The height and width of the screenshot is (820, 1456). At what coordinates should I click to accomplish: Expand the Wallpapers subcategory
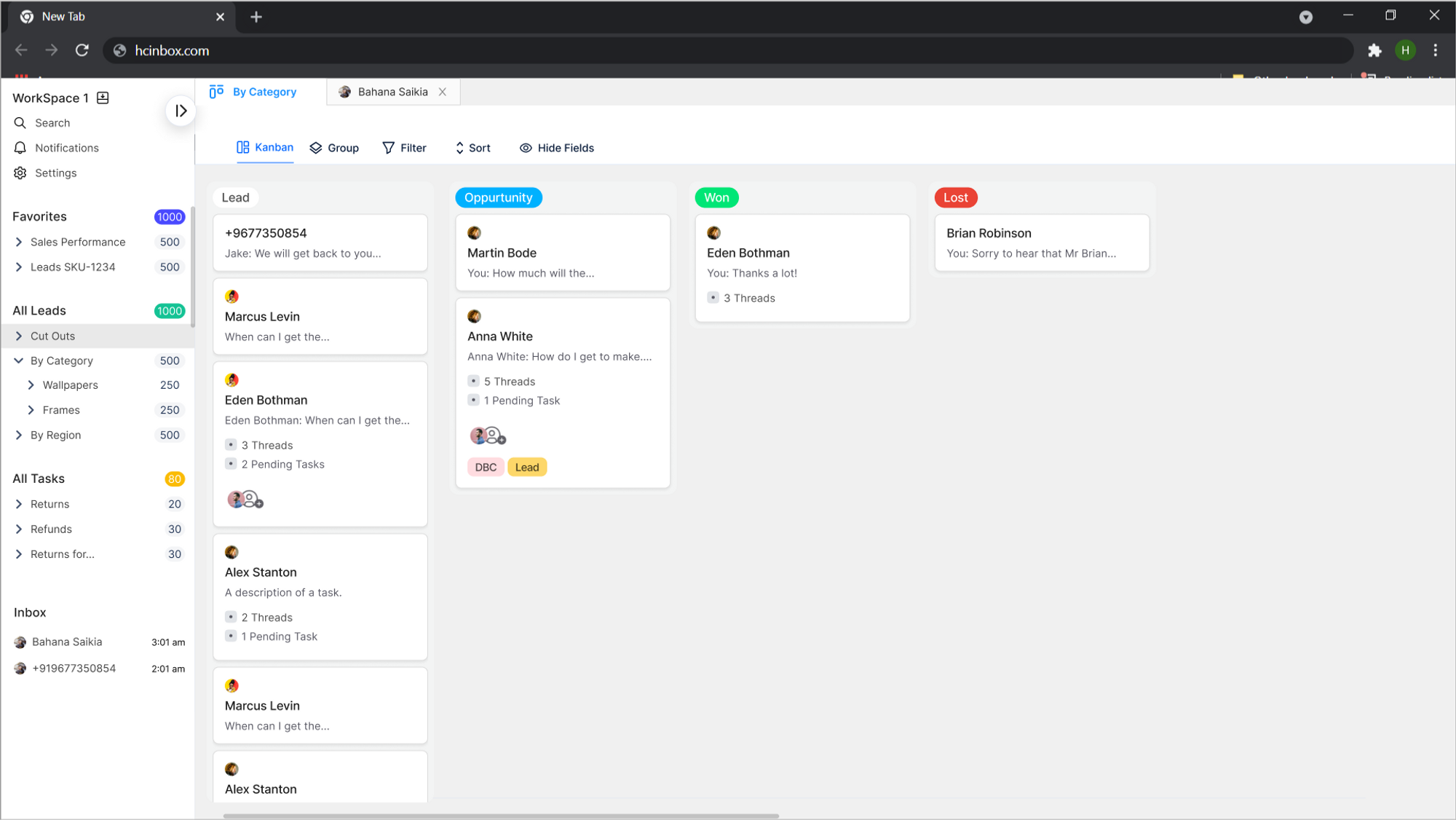(x=31, y=385)
